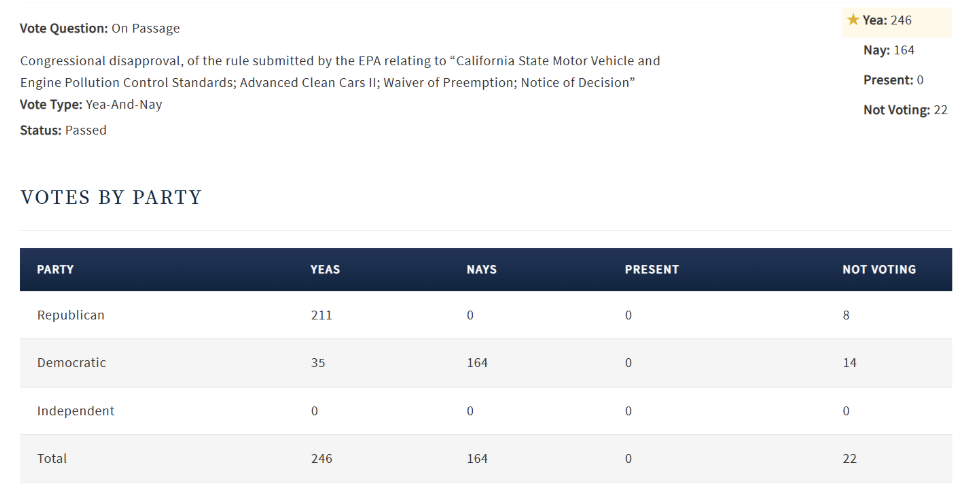Select the Republican row label

[71, 315]
